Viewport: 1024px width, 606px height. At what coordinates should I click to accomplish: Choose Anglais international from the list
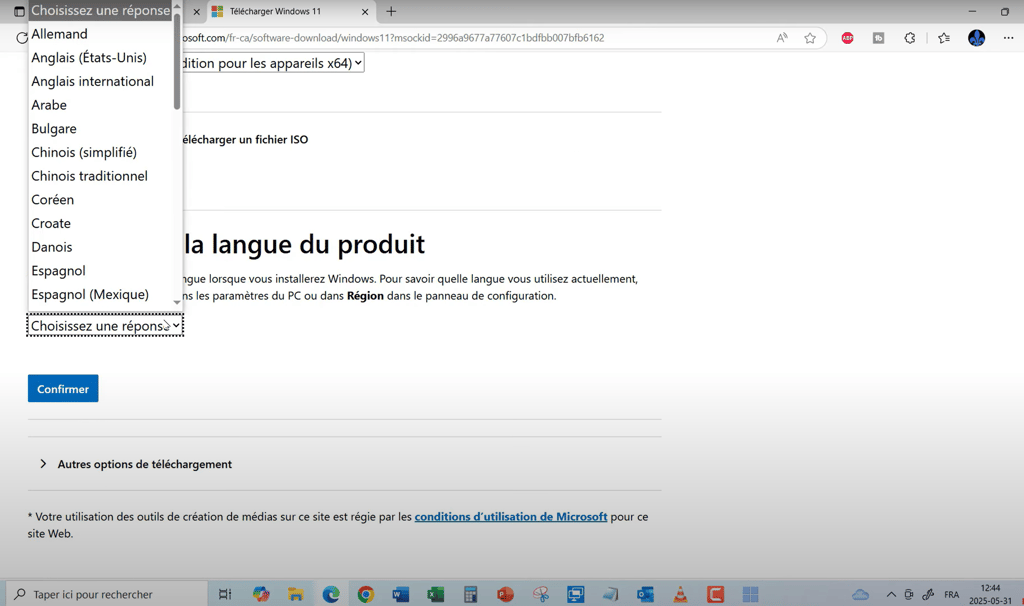point(100,81)
